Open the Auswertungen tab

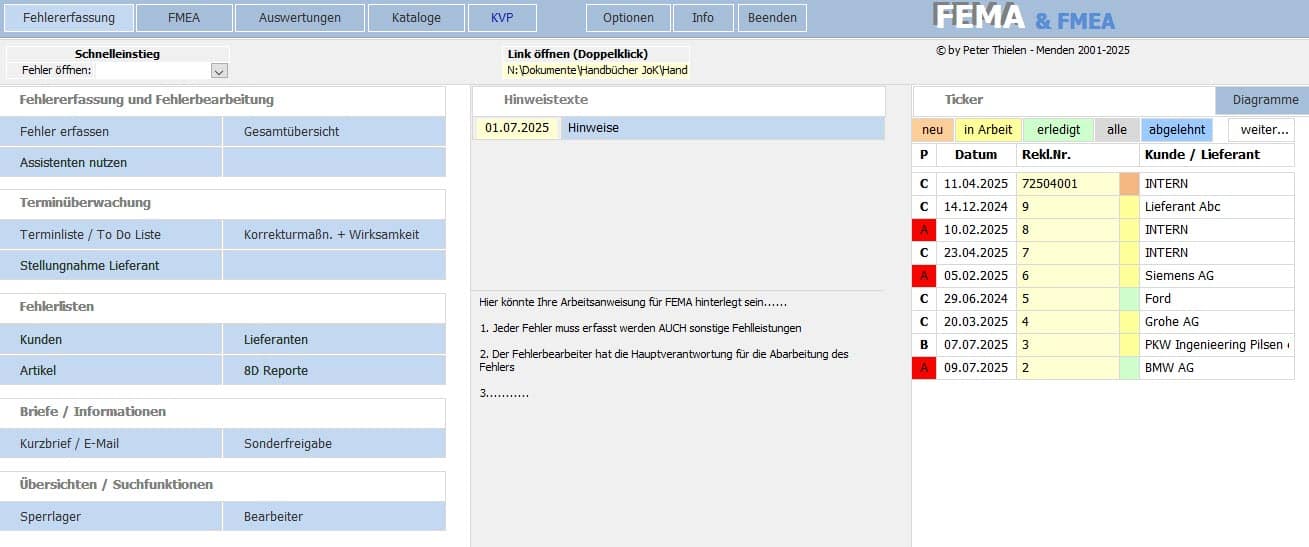coord(299,17)
